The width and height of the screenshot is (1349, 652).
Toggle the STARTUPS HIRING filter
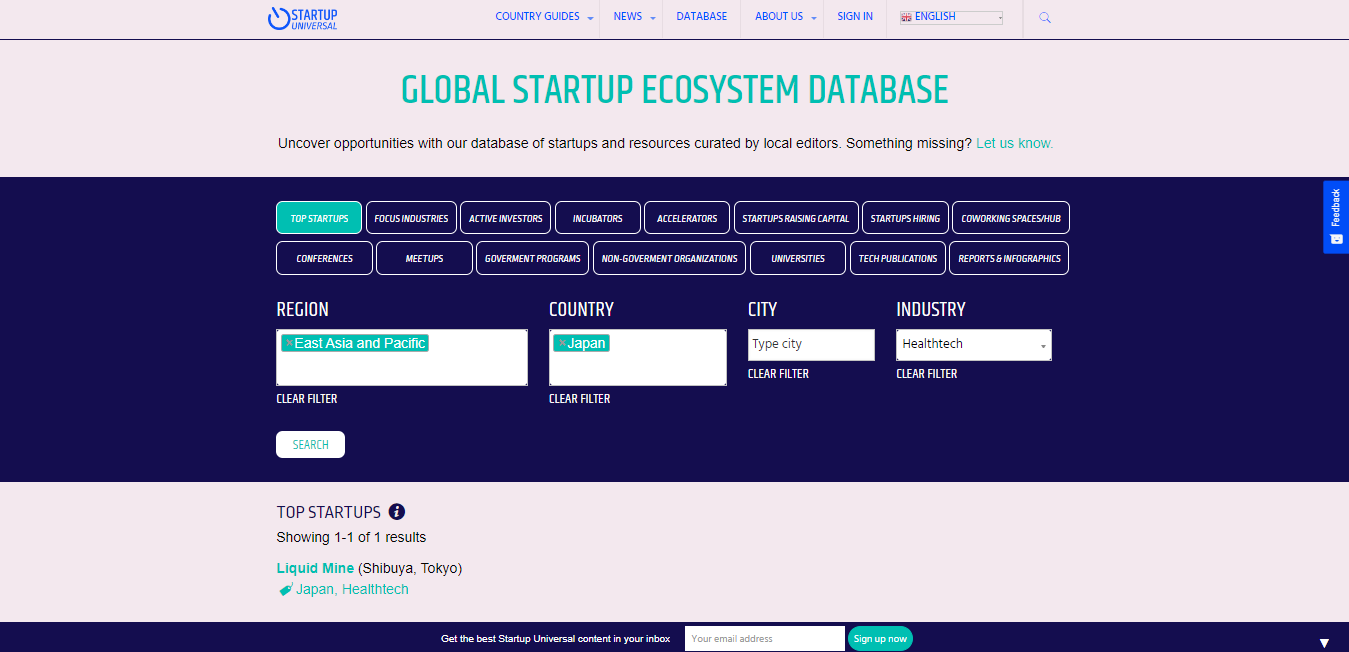click(905, 217)
